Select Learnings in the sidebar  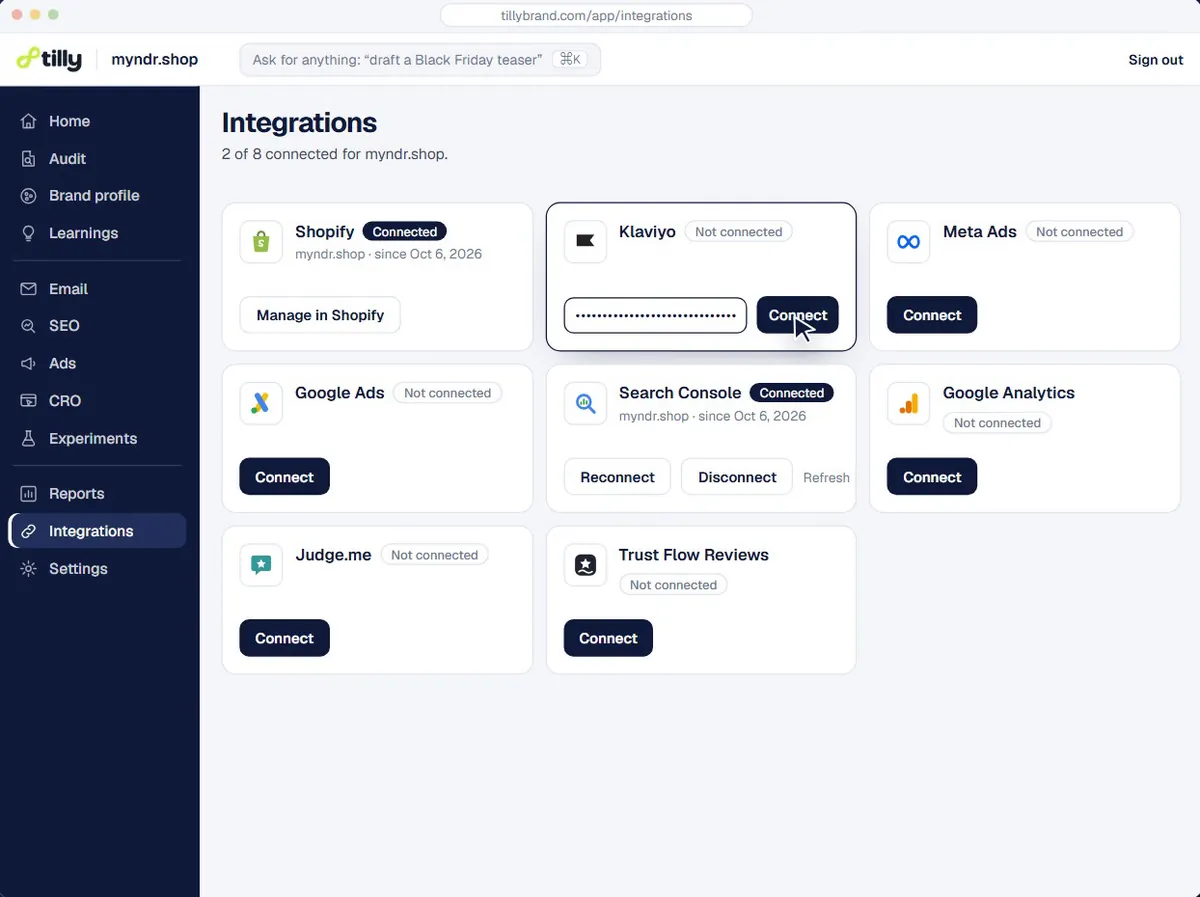97,233
